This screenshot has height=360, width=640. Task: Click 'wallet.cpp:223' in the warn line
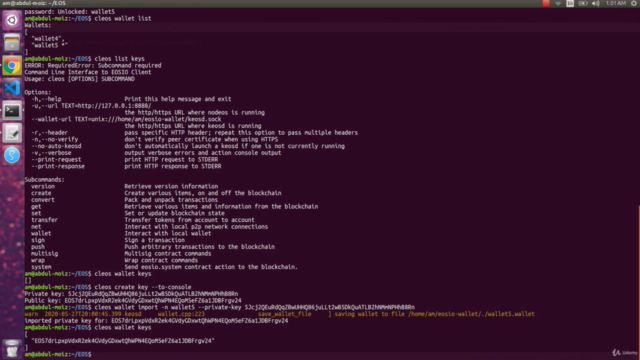(181, 314)
